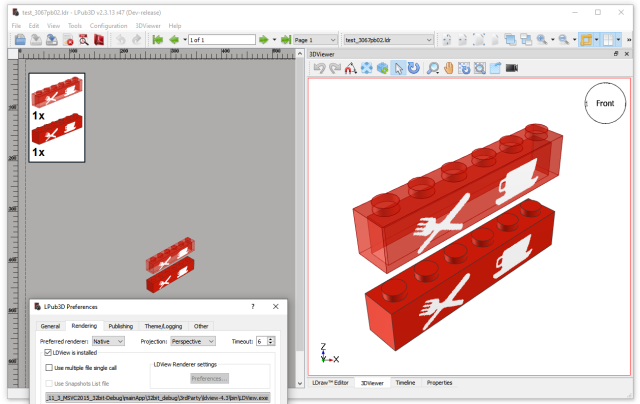Open the File menu

[x=16, y=25]
